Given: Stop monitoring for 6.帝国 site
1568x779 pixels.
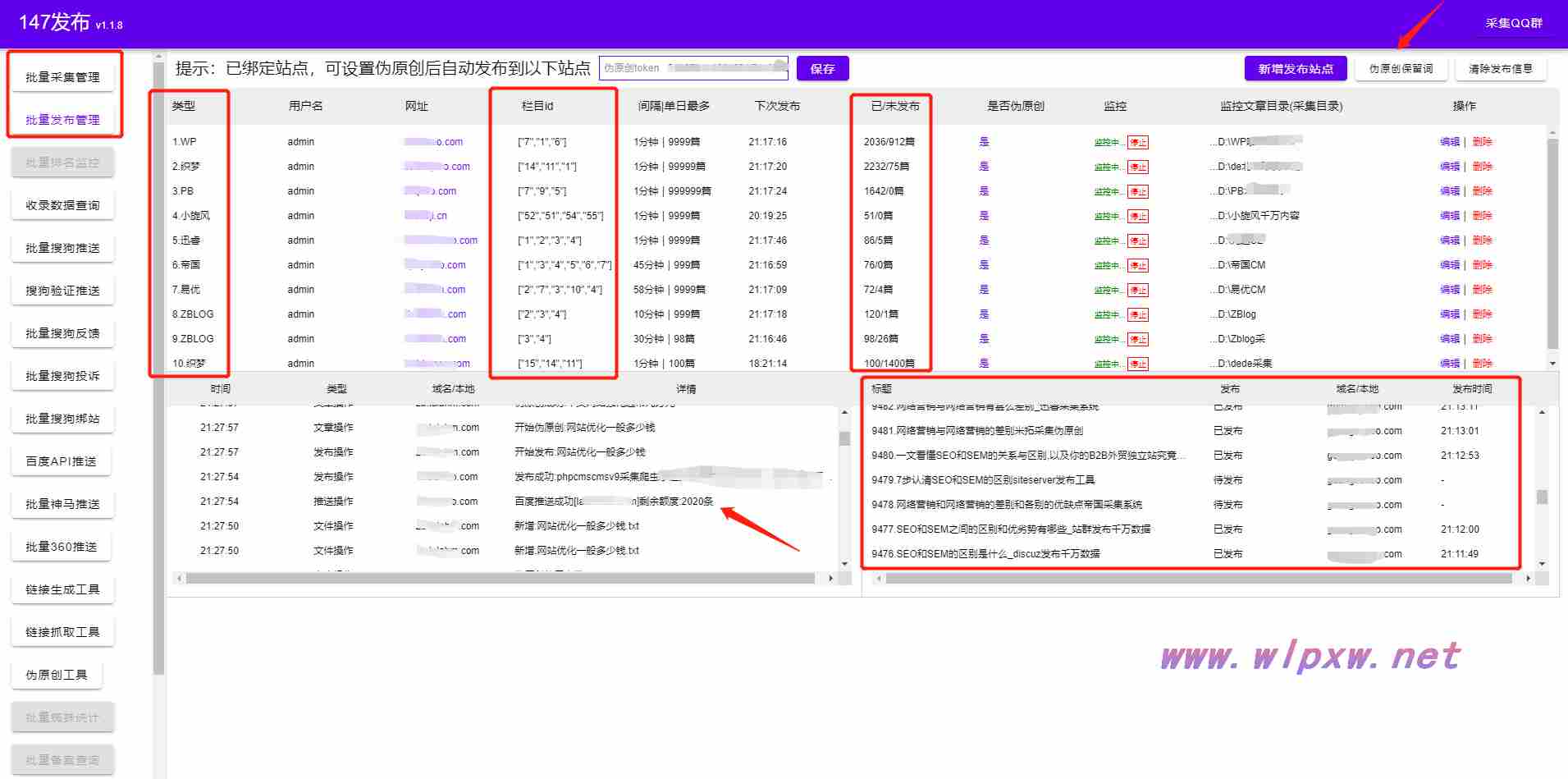Looking at the screenshot, I should coord(1138,265).
